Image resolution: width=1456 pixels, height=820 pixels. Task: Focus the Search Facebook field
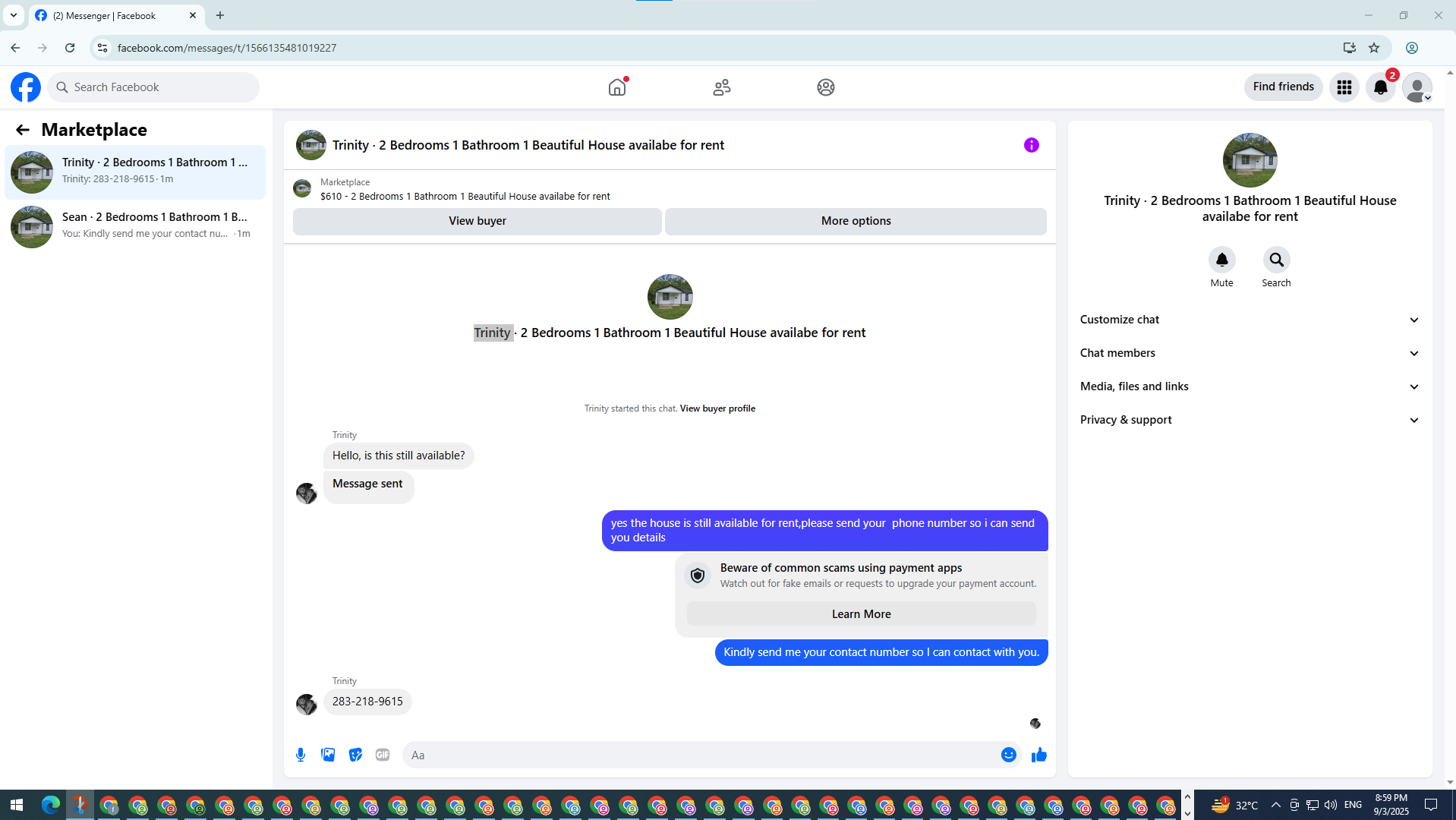pyautogui.click(x=153, y=87)
